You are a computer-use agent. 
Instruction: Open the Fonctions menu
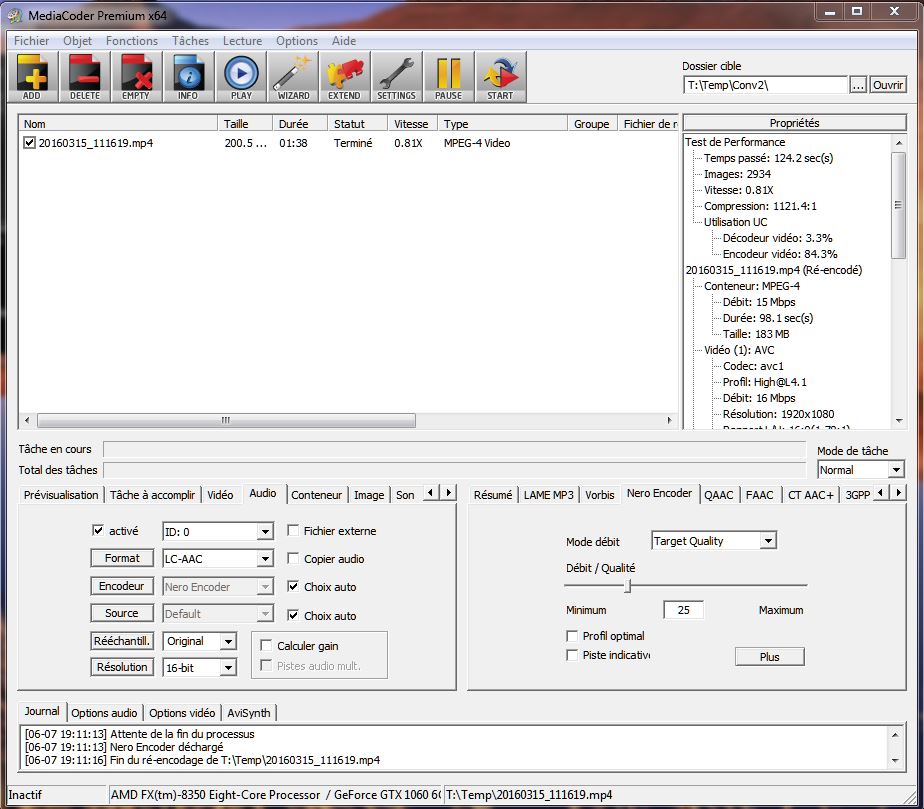(x=132, y=41)
